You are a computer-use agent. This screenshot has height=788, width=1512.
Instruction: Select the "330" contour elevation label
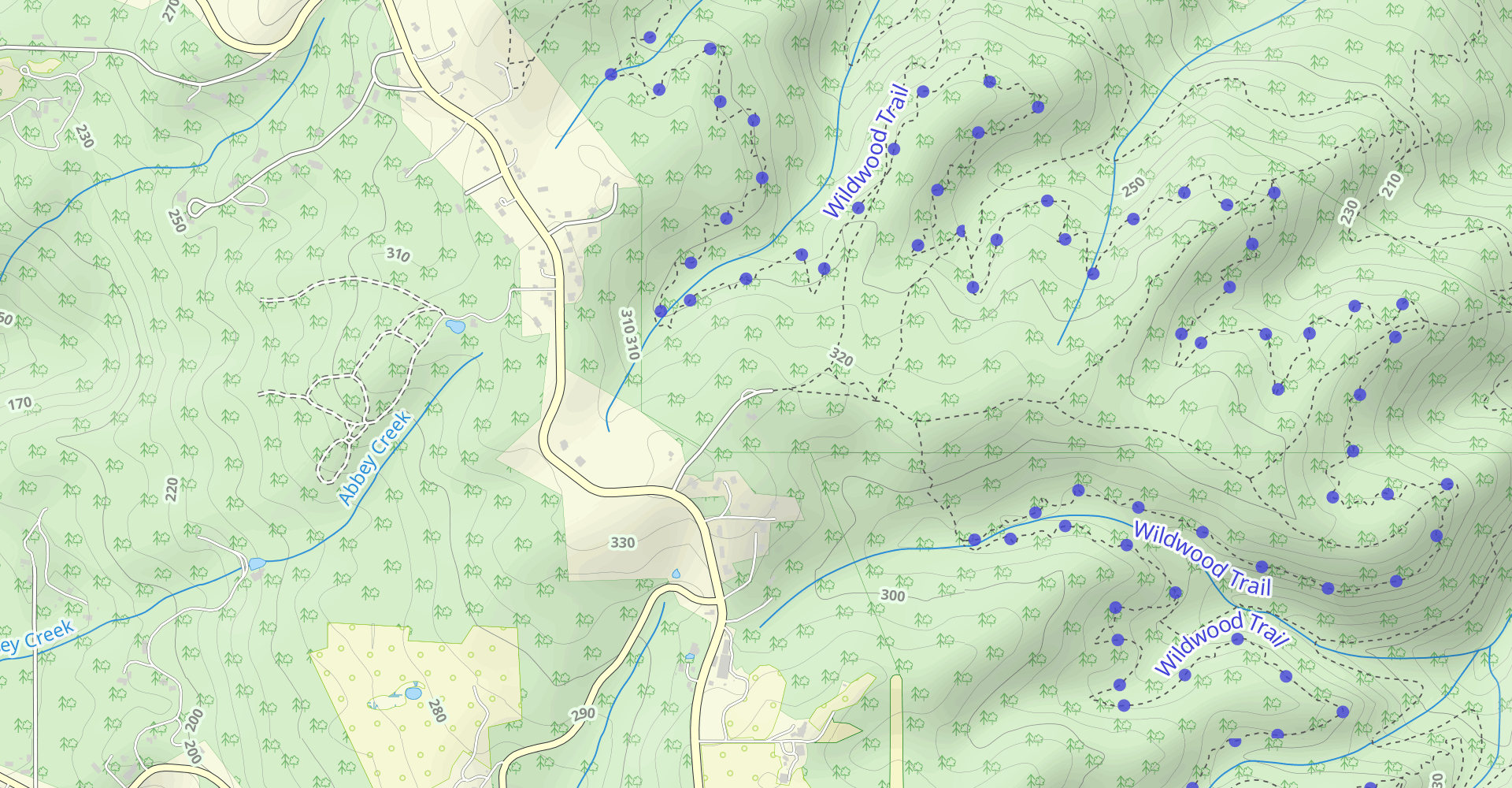pos(622,543)
